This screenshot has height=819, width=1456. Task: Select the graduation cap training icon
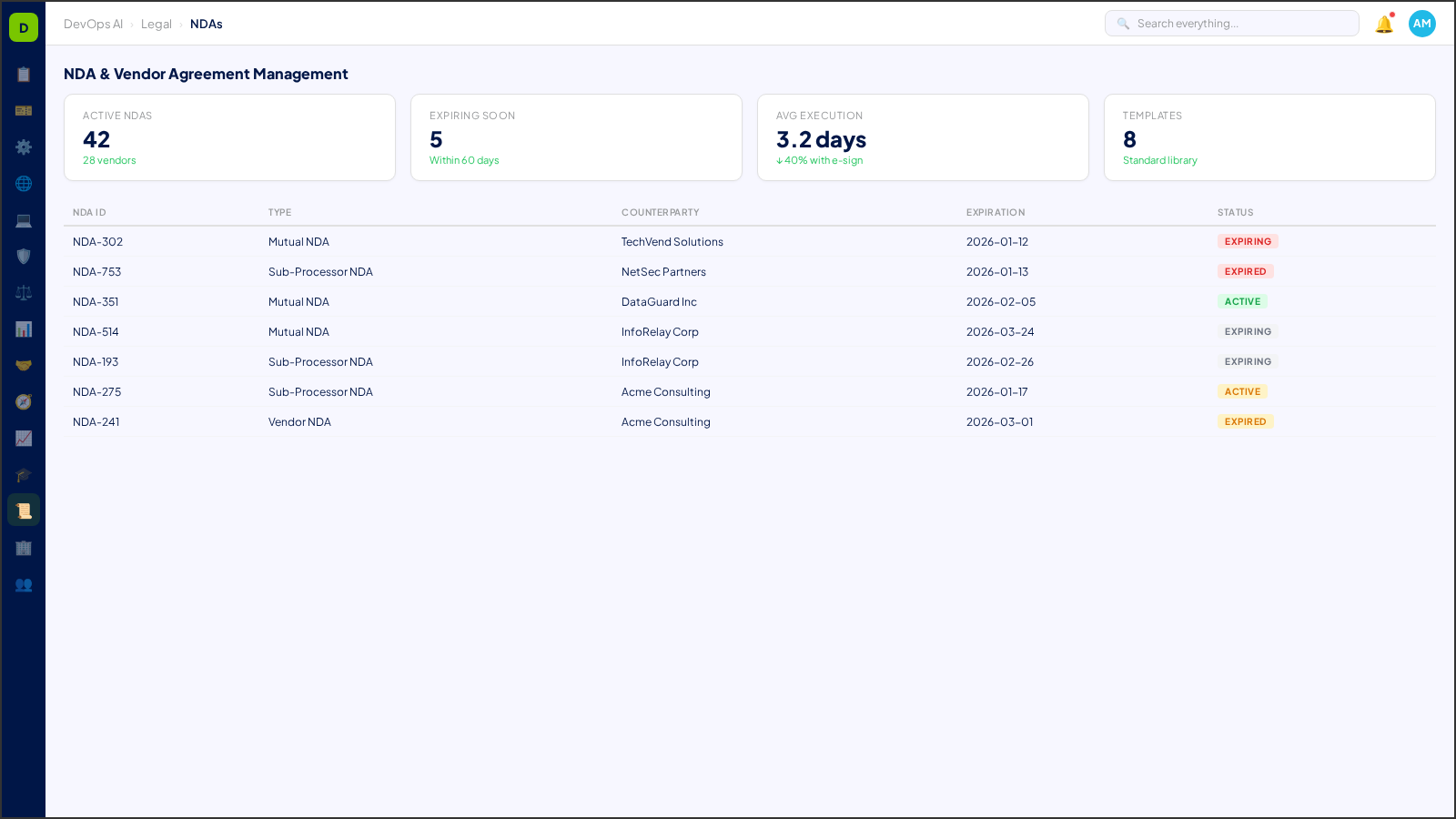coord(24,474)
